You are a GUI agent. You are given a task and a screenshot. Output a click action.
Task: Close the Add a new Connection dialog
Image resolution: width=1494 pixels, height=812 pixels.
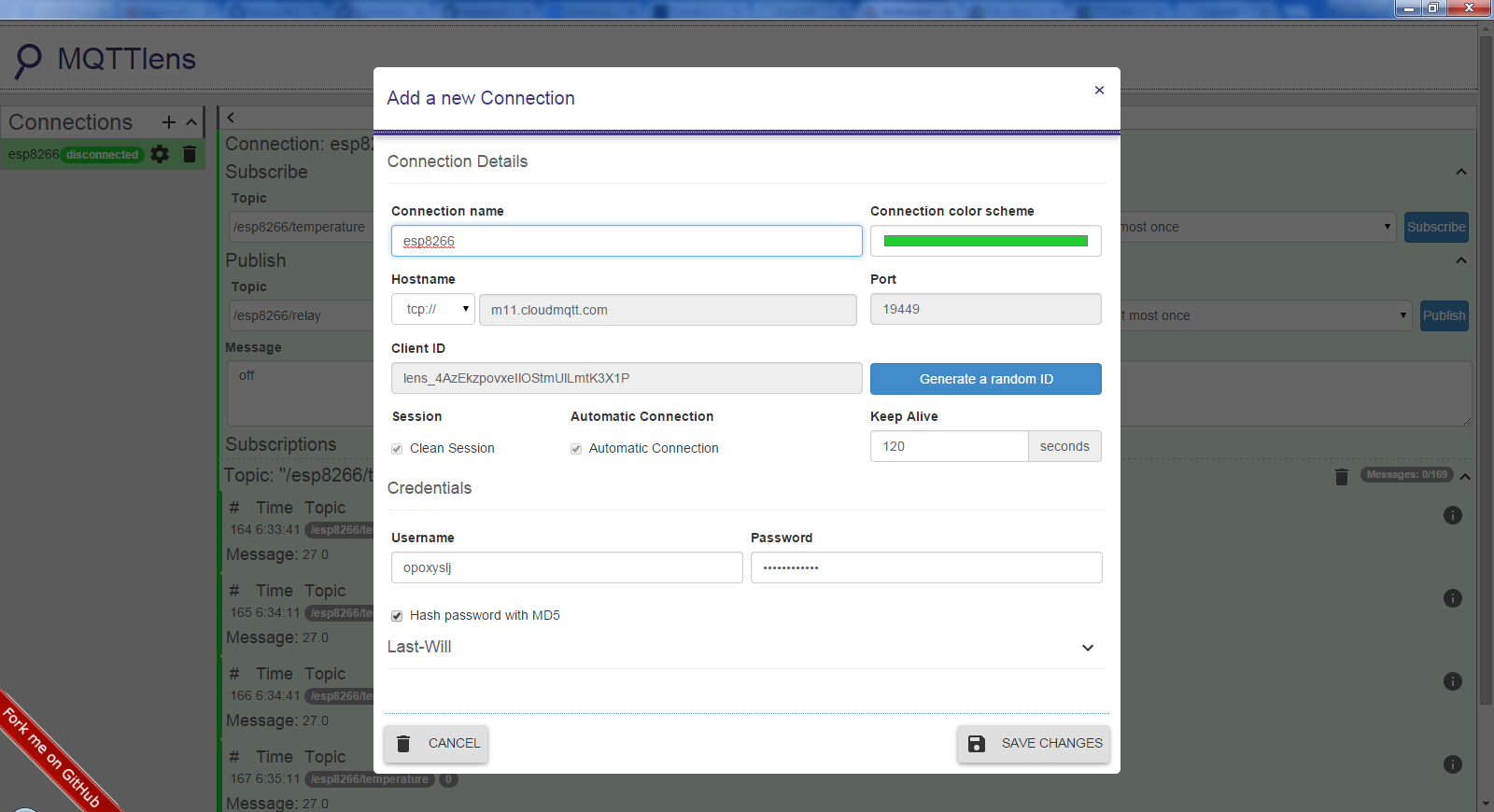[x=1099, y=91]
